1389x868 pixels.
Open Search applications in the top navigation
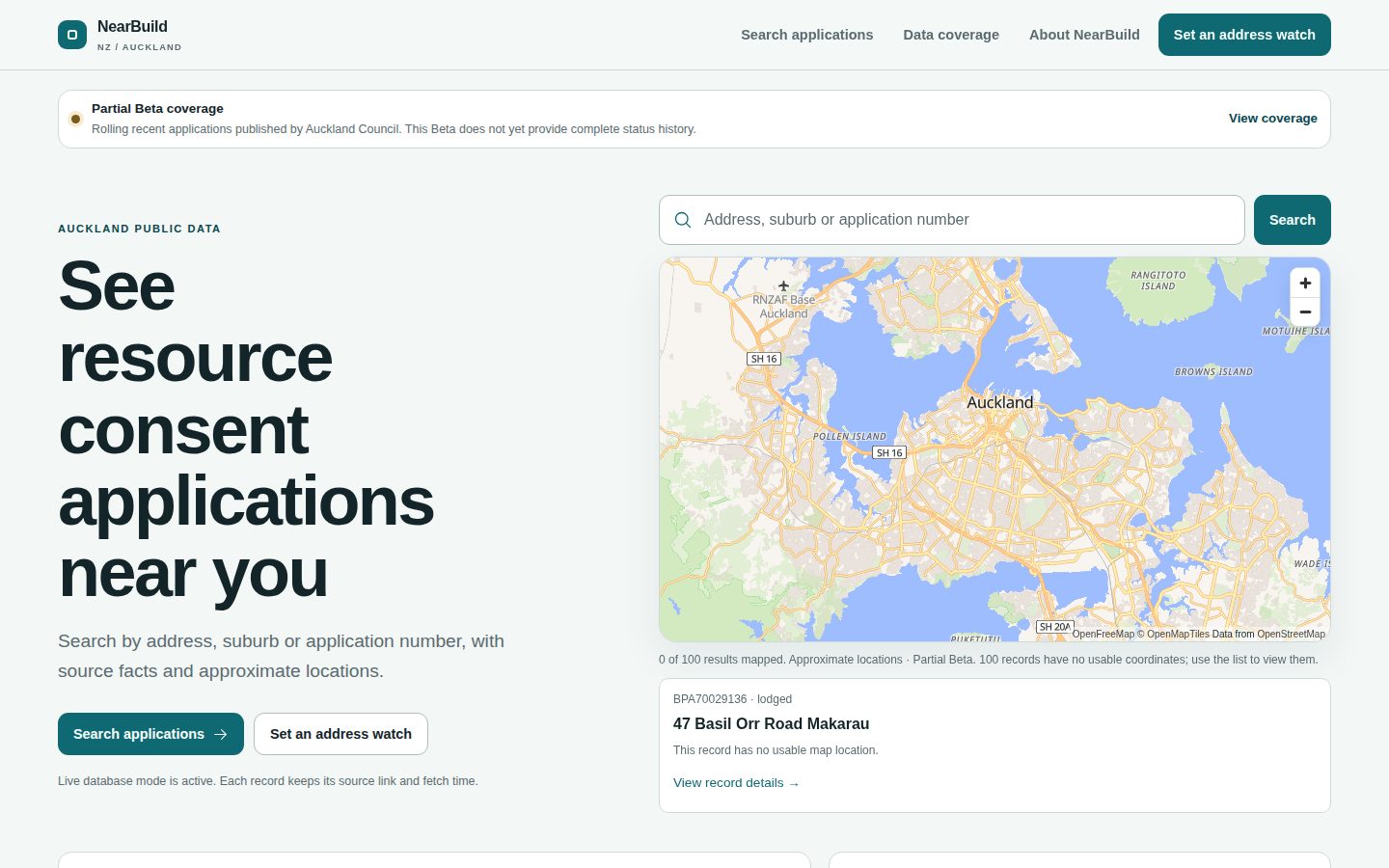click(x=806, y=35)
